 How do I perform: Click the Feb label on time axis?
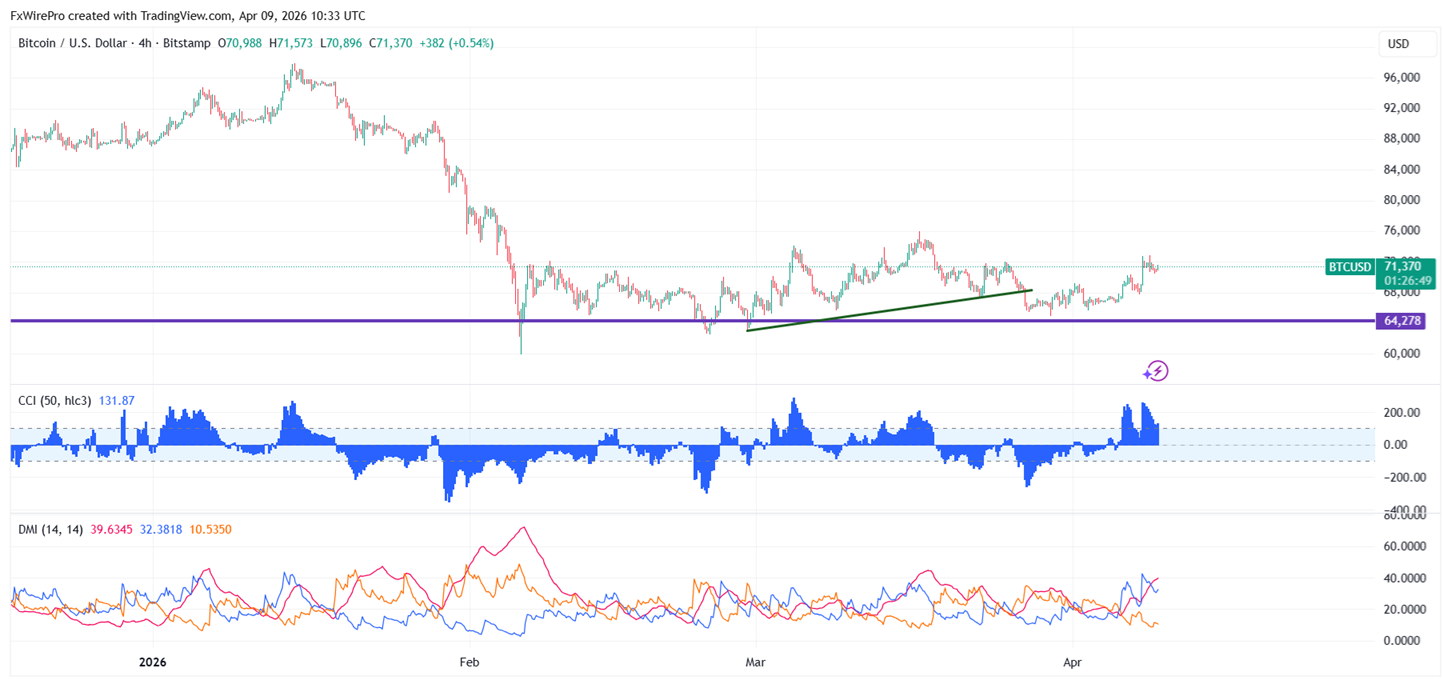[x=469, y=662]
